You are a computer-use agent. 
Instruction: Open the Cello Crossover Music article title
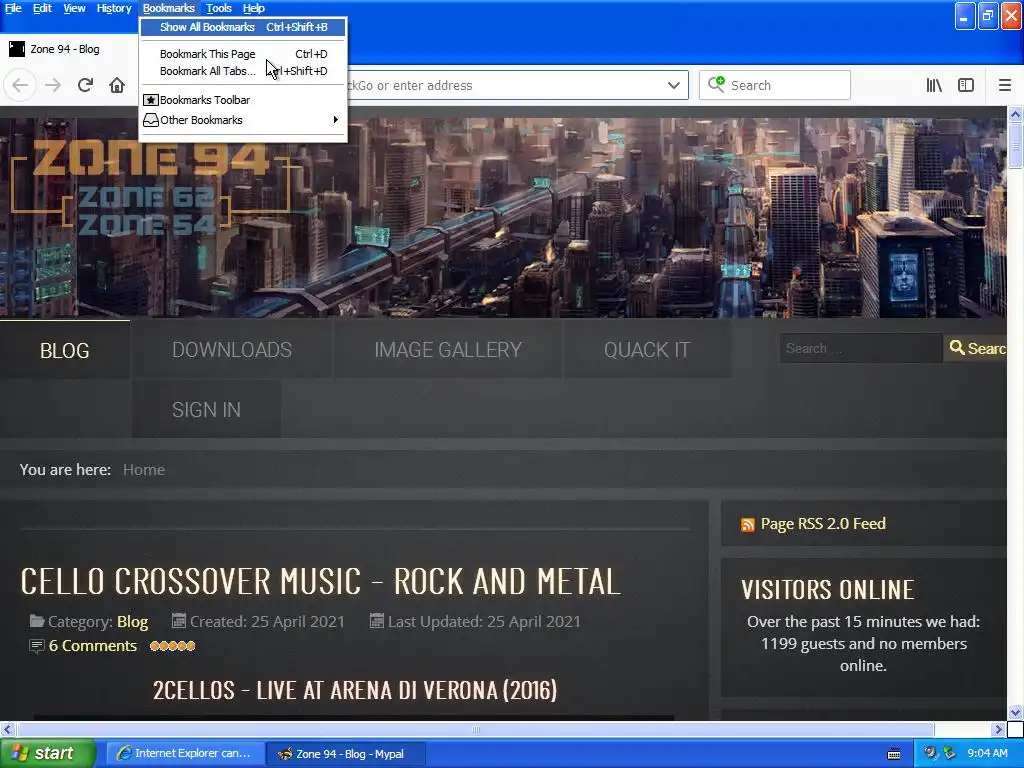(321, 581)
